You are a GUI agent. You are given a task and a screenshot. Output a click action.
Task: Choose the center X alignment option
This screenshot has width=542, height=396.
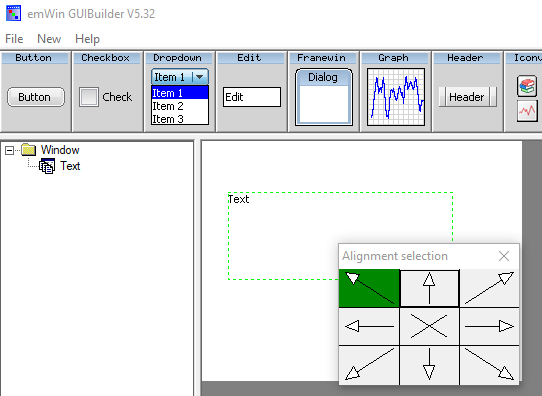click(x=429, y=326)
